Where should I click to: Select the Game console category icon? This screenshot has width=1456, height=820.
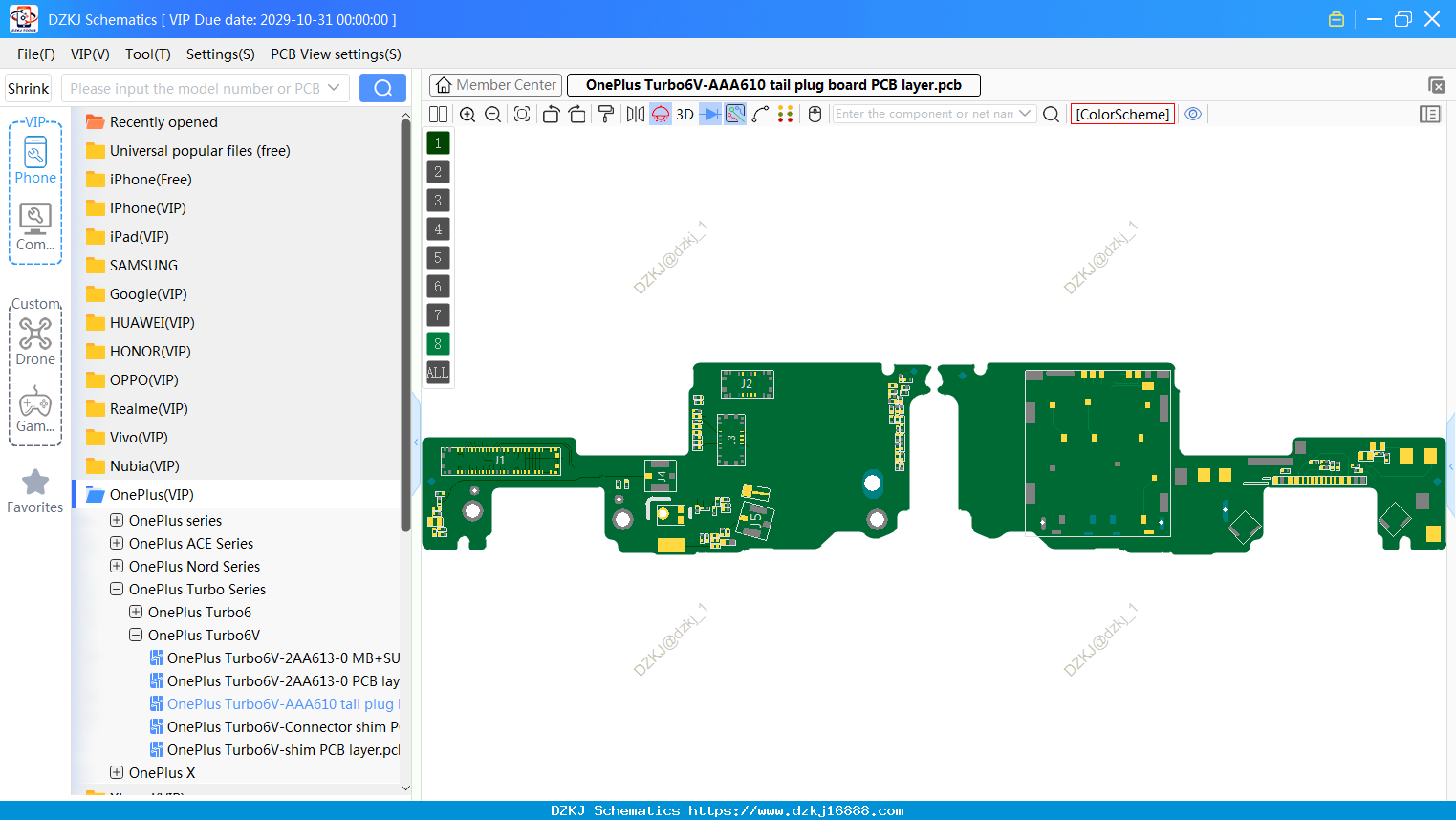pos(35,409)
